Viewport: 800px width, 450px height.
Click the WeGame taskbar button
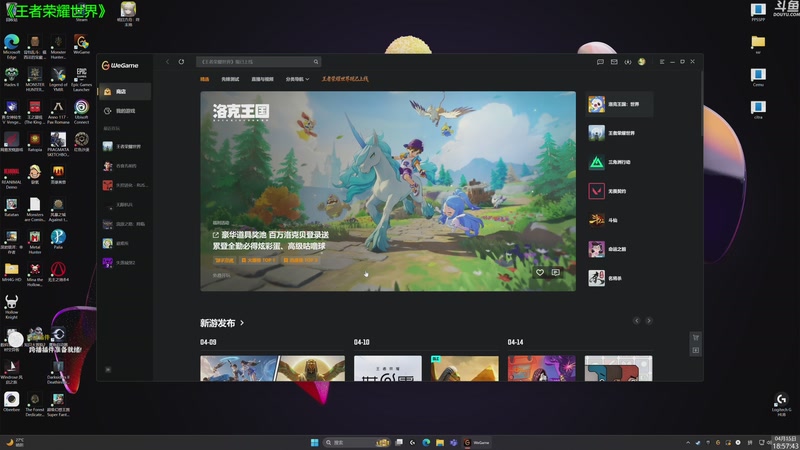(478, 442)
